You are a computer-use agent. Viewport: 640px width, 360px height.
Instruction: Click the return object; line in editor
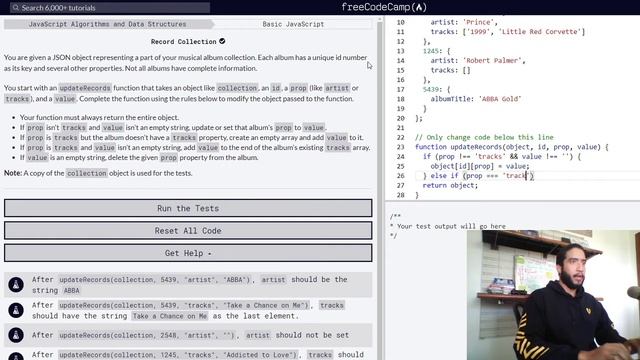[450, 185]
